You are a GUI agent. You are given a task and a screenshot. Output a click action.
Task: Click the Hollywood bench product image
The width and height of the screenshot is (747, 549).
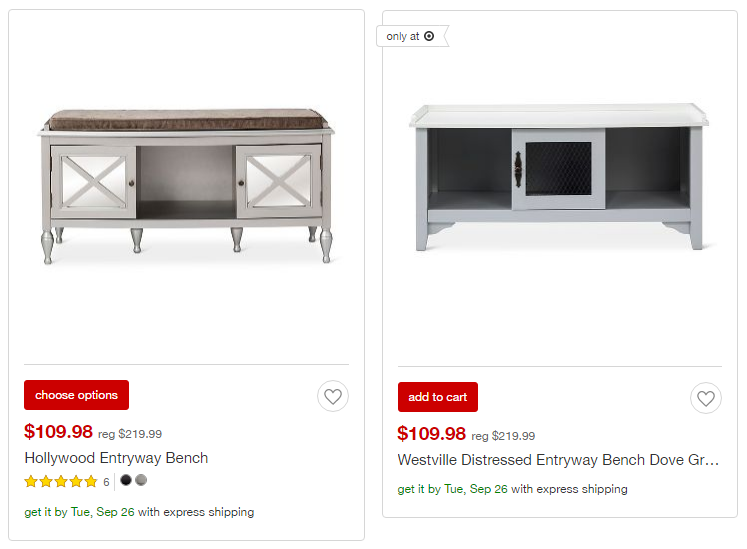pos(186,186)
